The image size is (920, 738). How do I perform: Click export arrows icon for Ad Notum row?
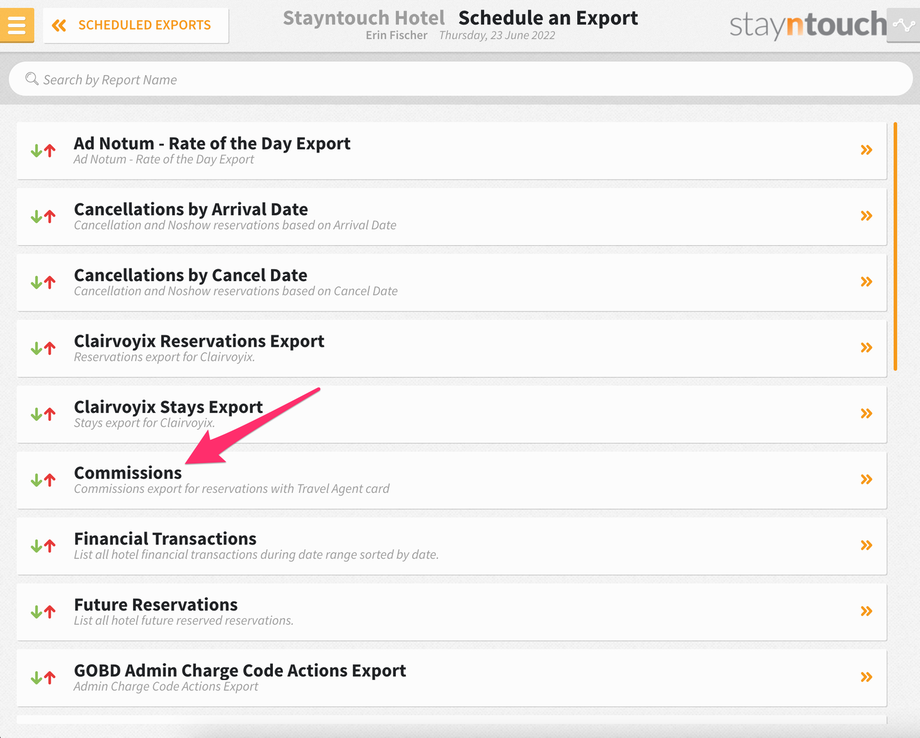coord(43,151)
